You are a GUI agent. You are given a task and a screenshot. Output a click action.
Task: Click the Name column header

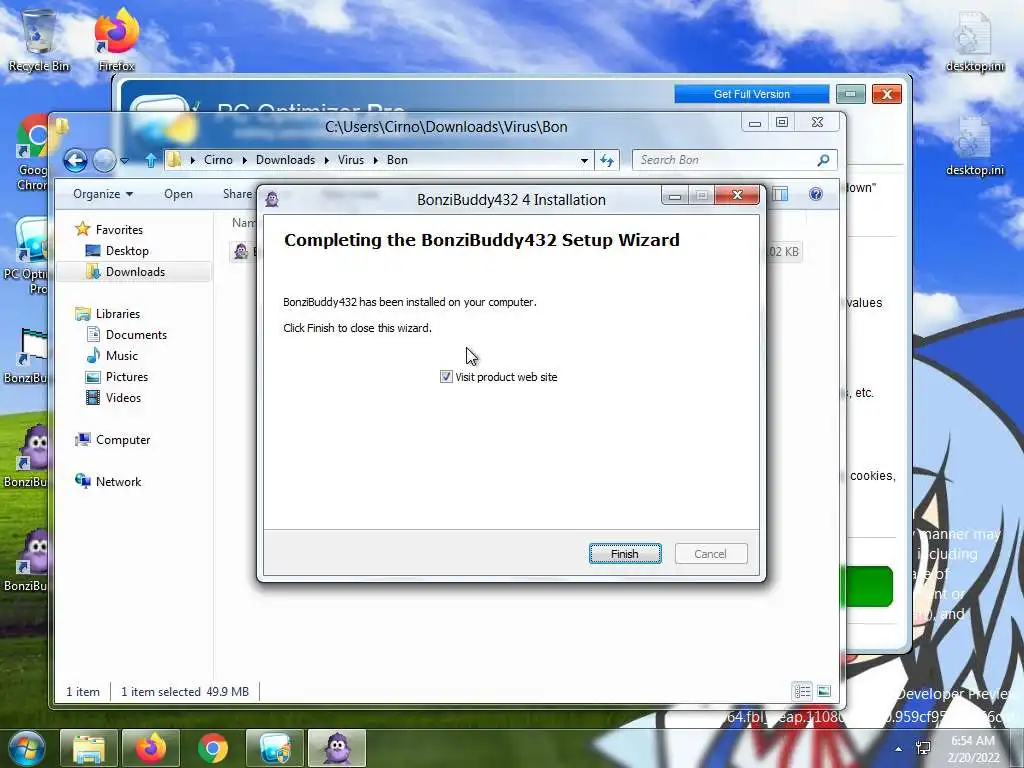pyautogui.click(x=244, y=223)
